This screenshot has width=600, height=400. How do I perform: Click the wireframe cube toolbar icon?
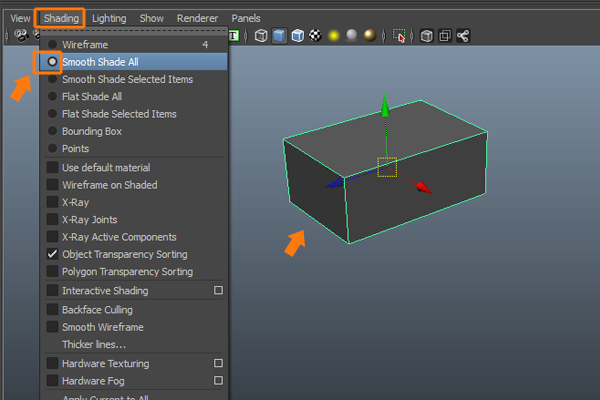tap(261, 36)
